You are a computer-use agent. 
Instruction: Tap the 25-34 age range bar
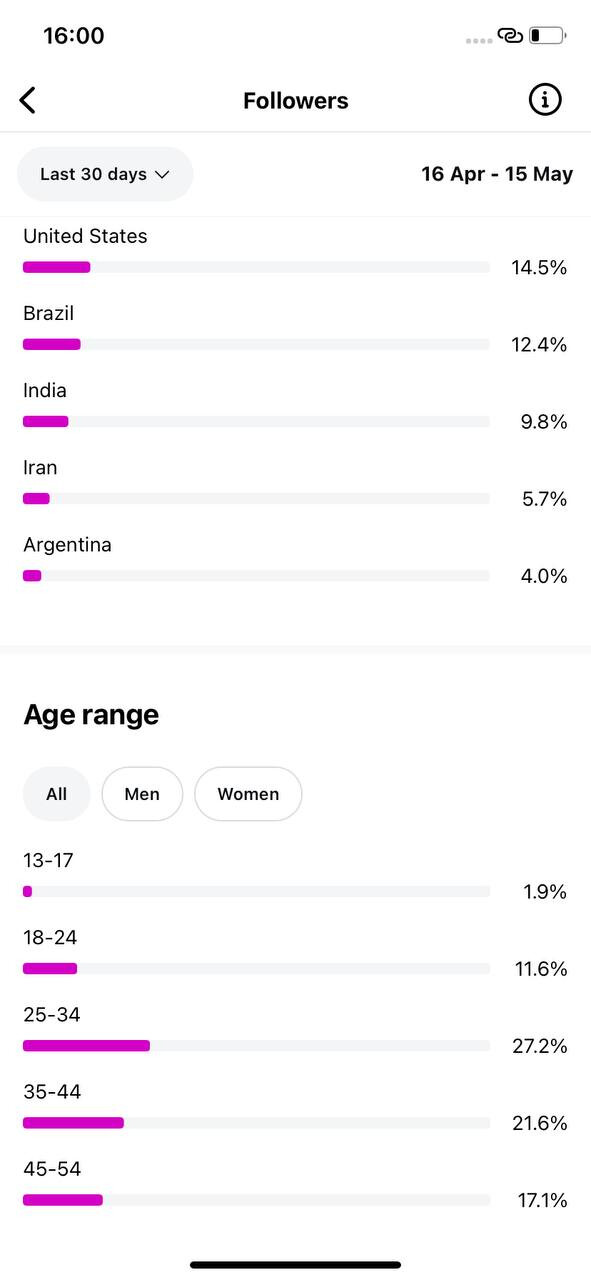[x=256, y=1046]
